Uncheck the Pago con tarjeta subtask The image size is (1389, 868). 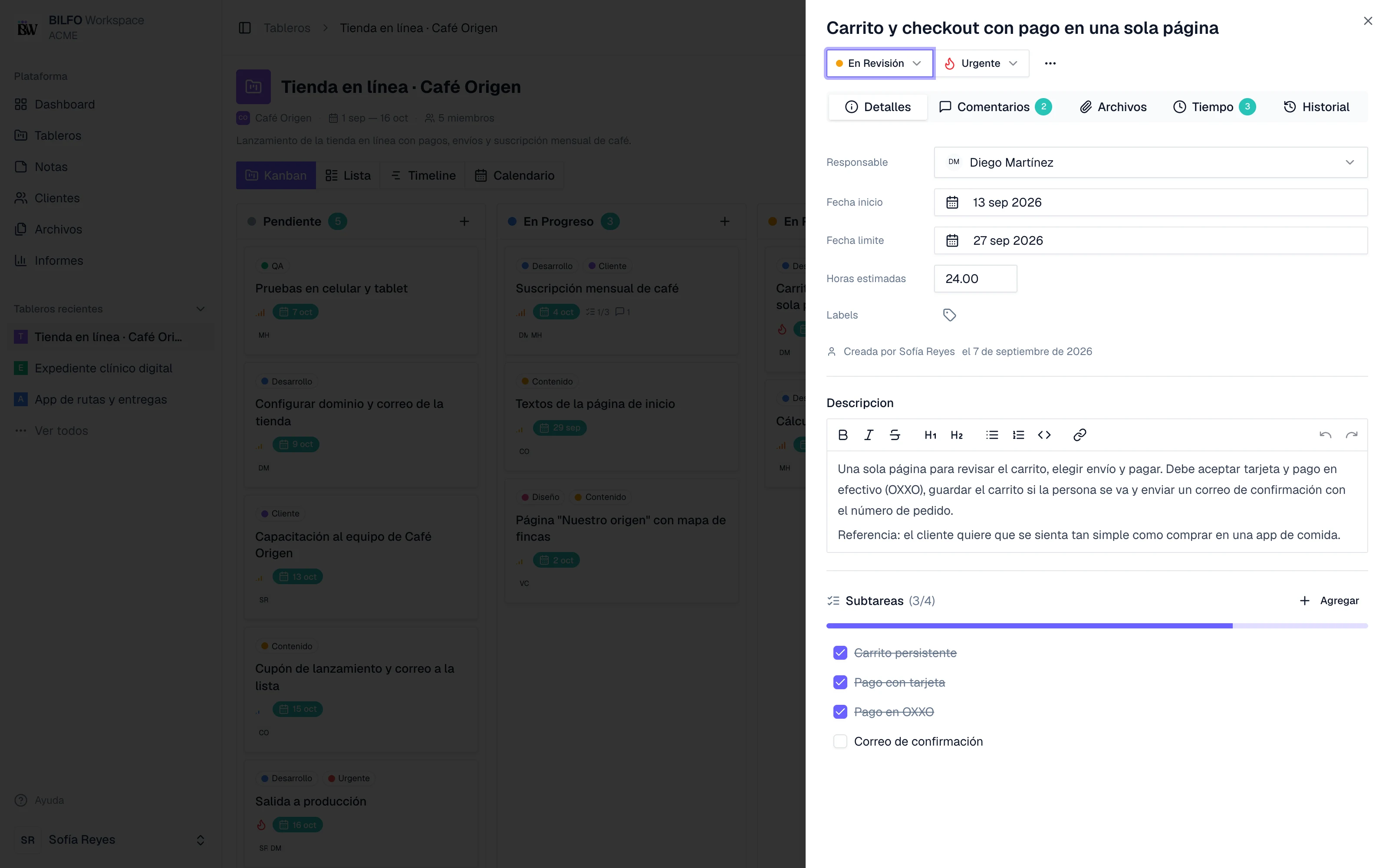click(840, 682)
